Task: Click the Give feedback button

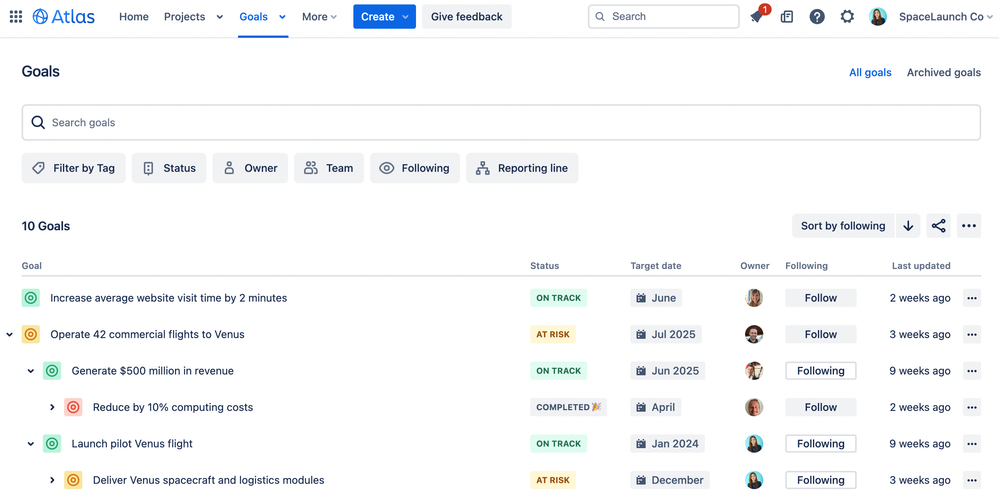Action: pyautogui.click(x=466, y=17)
